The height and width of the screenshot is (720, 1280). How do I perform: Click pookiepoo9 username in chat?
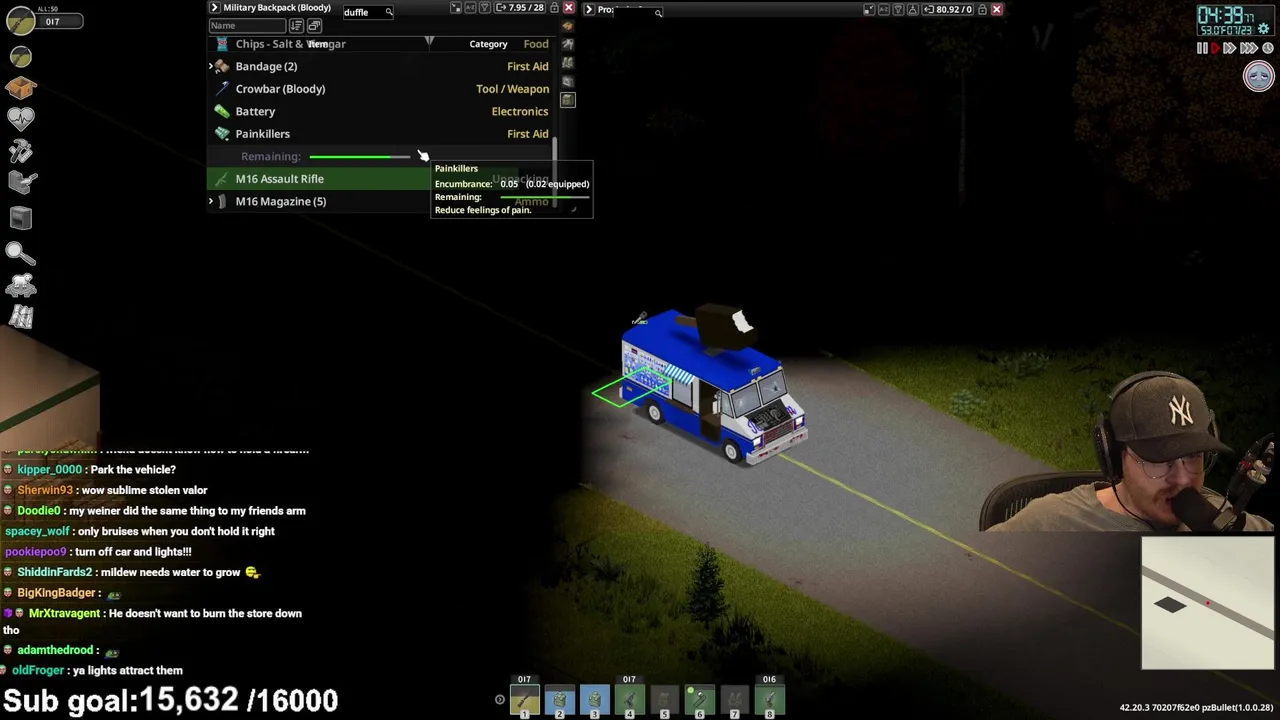coord(36,552)
